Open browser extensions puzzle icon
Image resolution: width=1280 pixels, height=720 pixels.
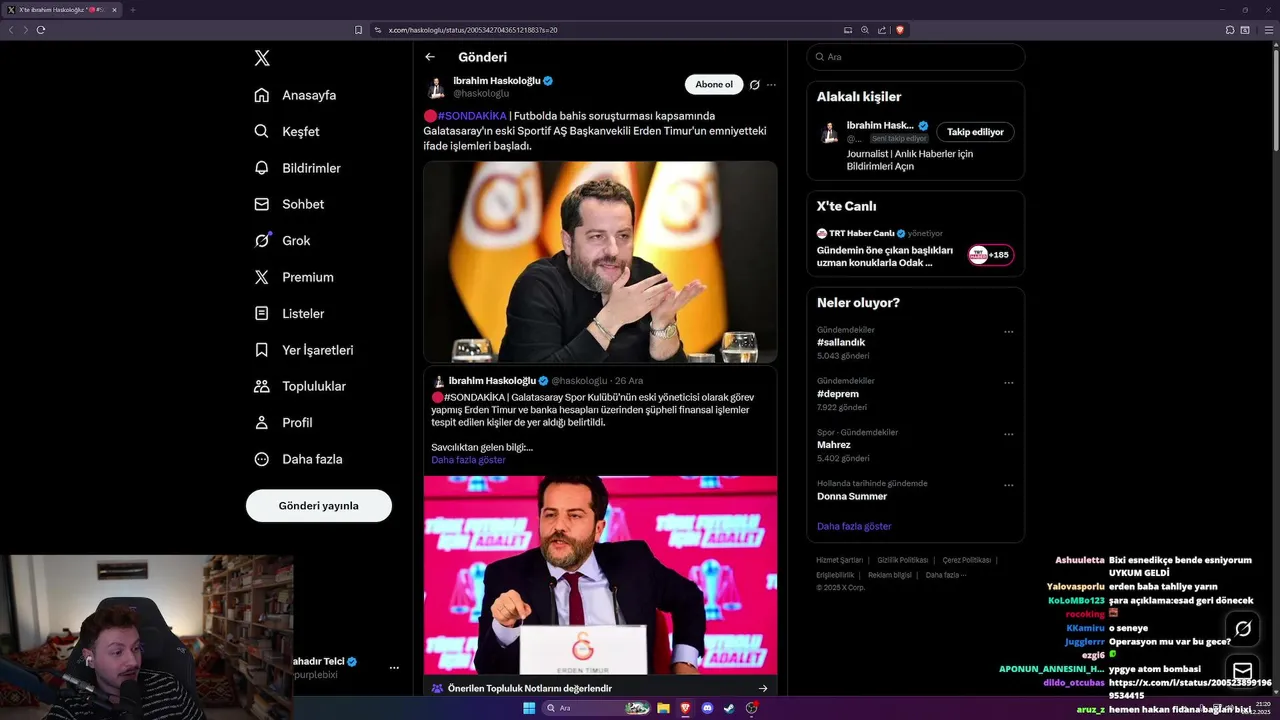pos(1230,30)
